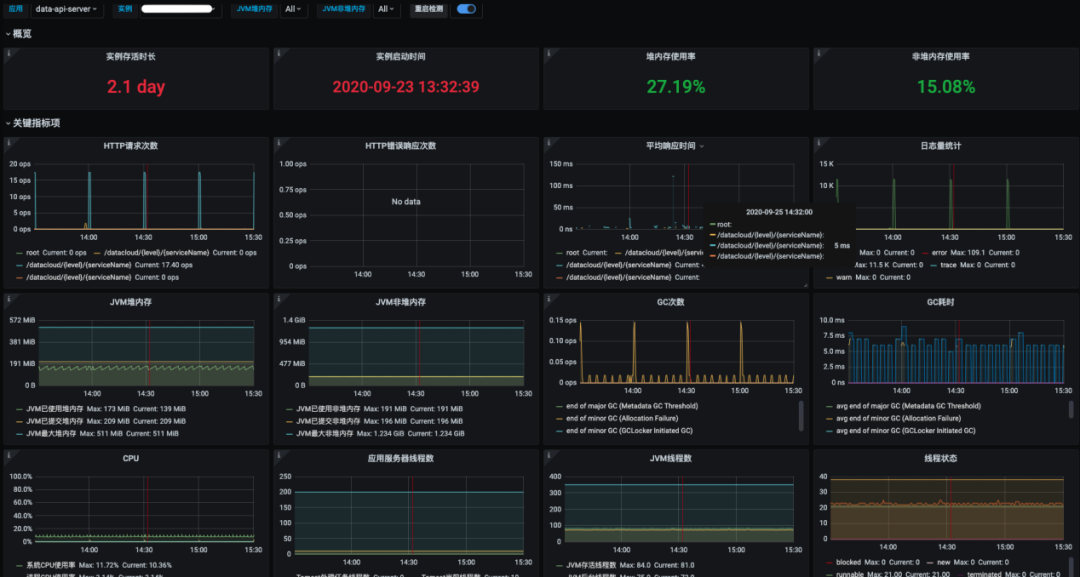Open 日志量统计 panel title menu
Screen dimensions: 1080x577
point(940,146)
